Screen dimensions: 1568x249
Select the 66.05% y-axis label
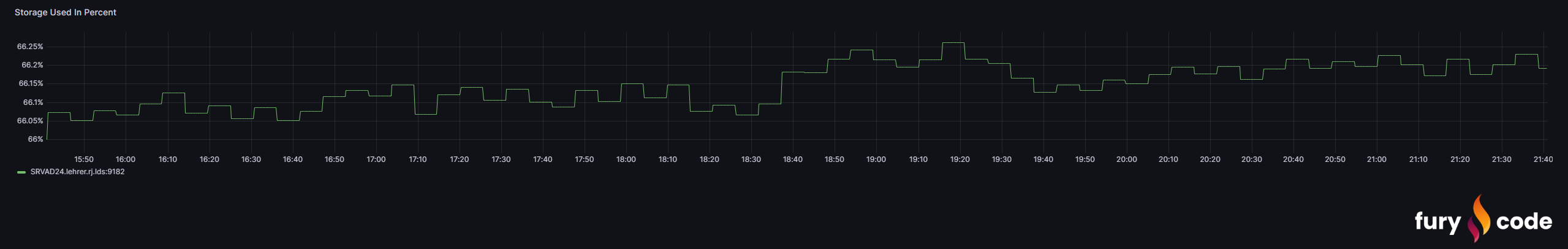pyautogui.click(x=30, y=121)
